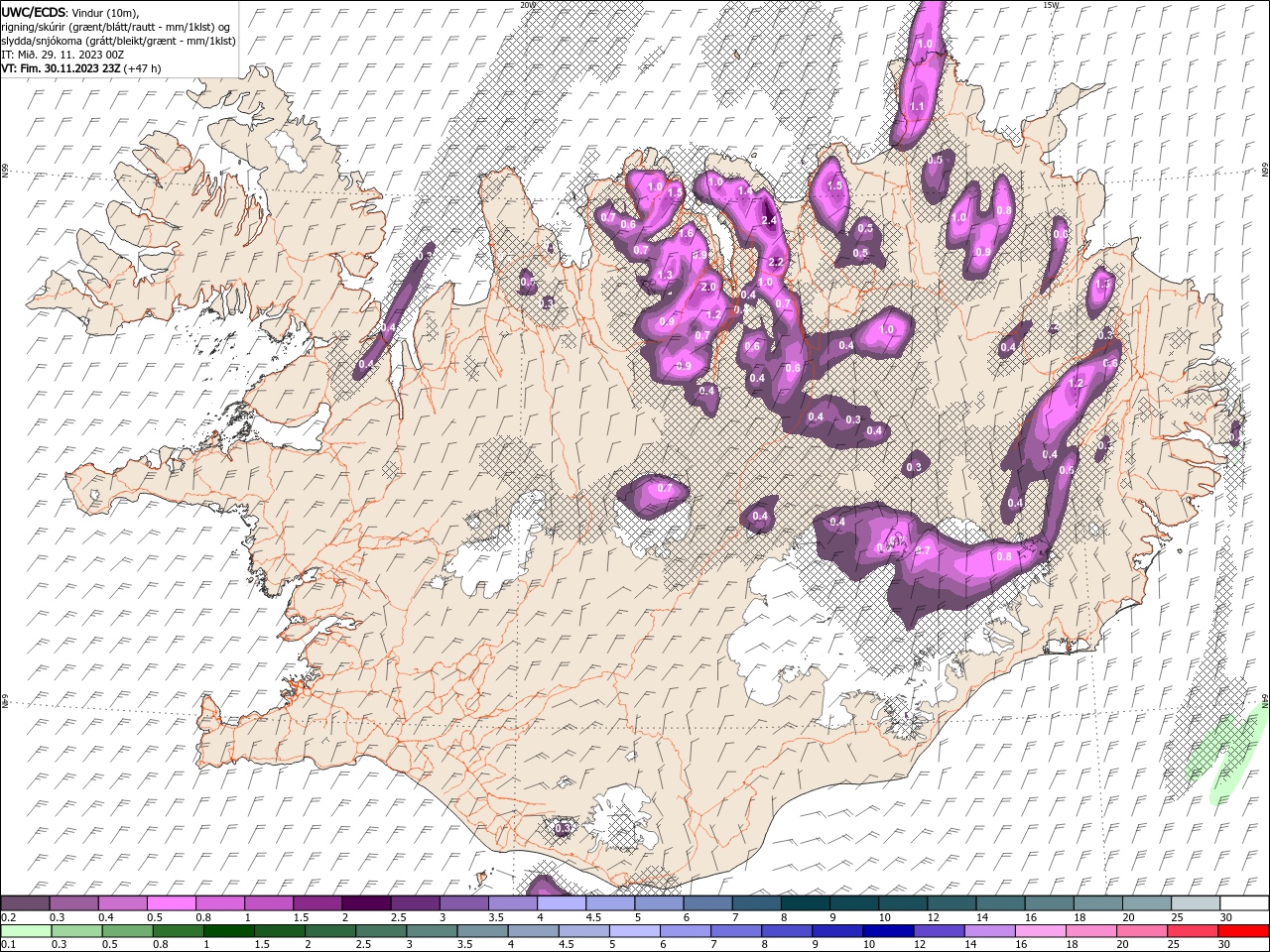
Task: Click the 'rigning/skúrir (grænt/blátt/rautt' header line
Action: click(x=115, y=27)
